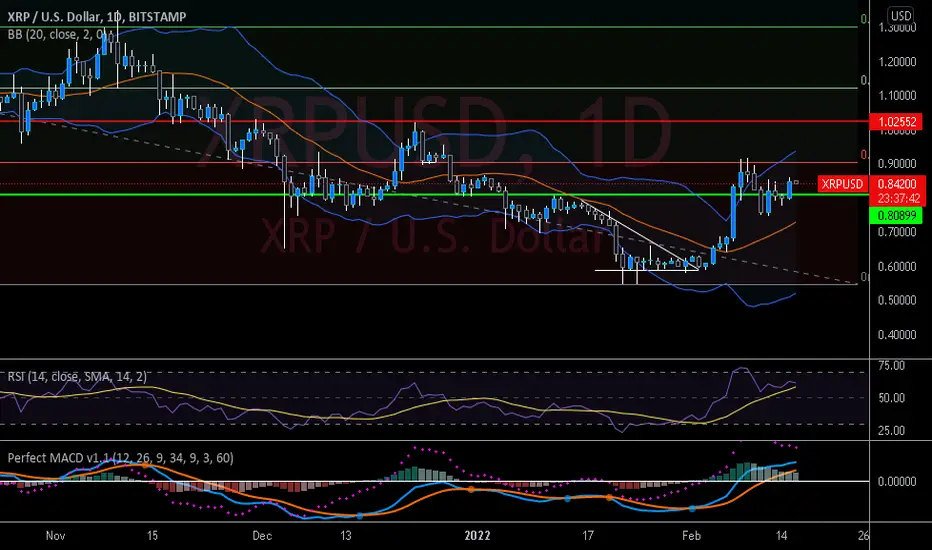932x550 pixels.
Task: Click the 0.70000 price axis value
Action: 897,232
